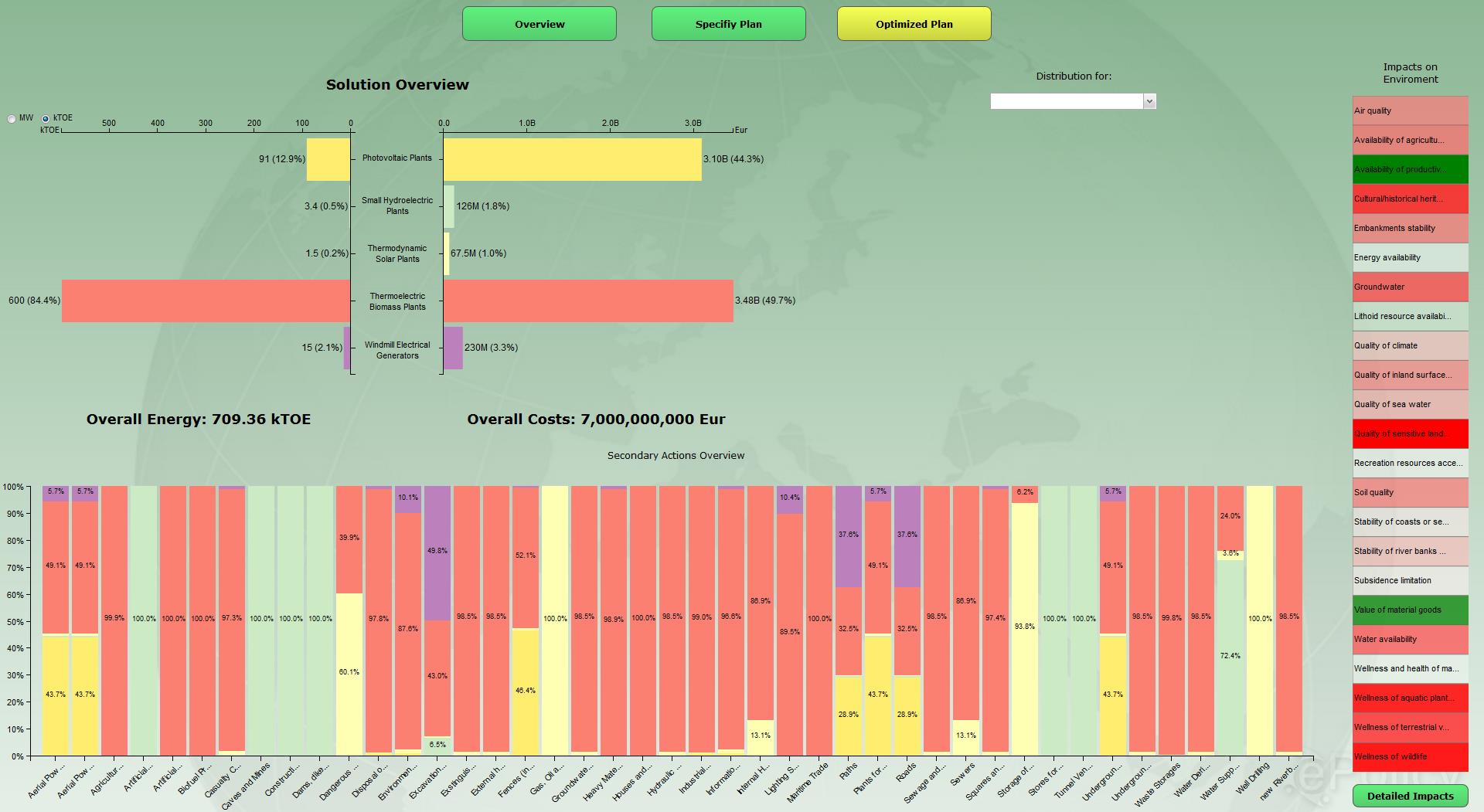
Task: Click Quality of sea water impact
Action: coord(1411,404)
